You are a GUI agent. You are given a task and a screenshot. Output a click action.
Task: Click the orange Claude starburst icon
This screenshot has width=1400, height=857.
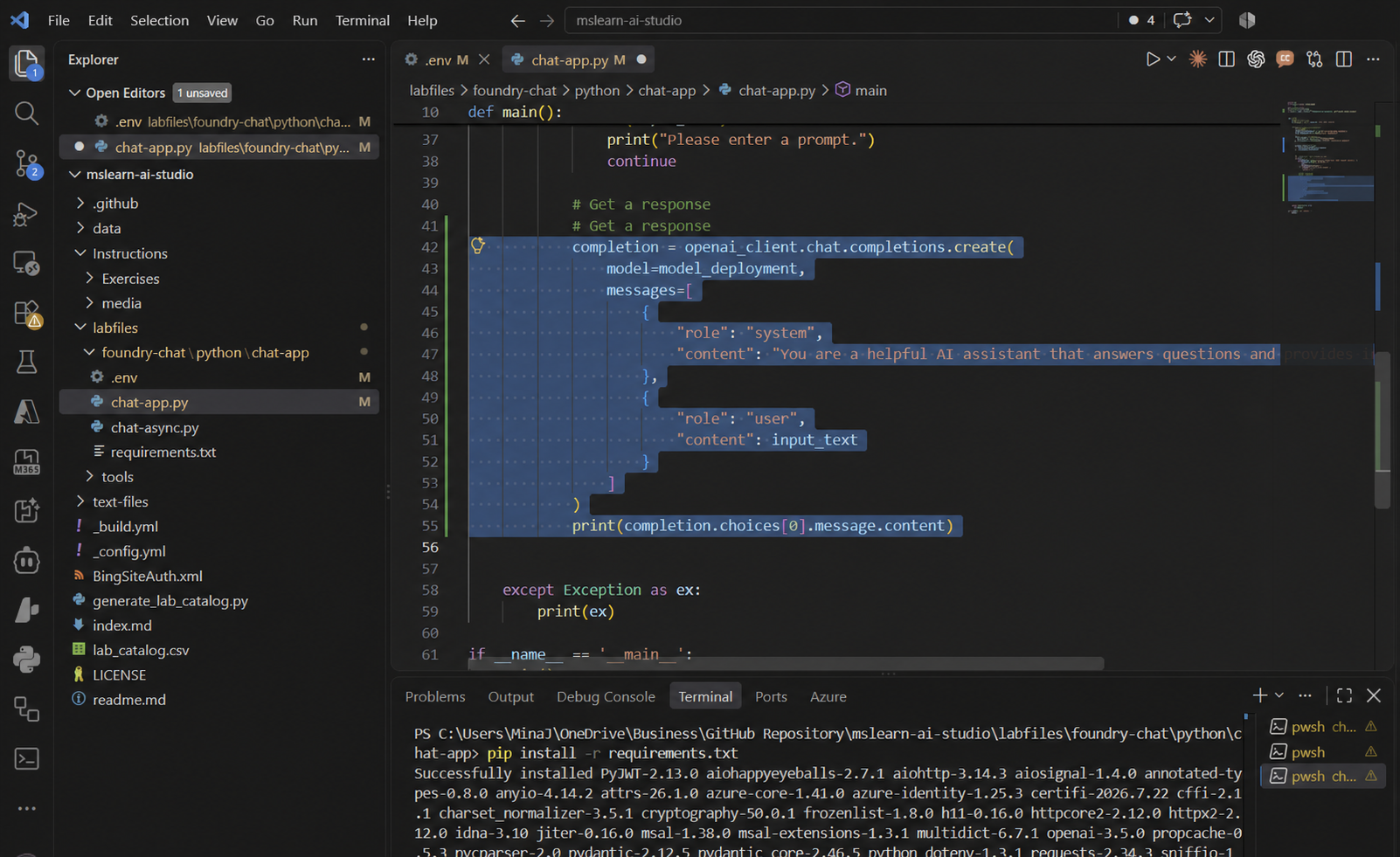(x=1197, y=59)
